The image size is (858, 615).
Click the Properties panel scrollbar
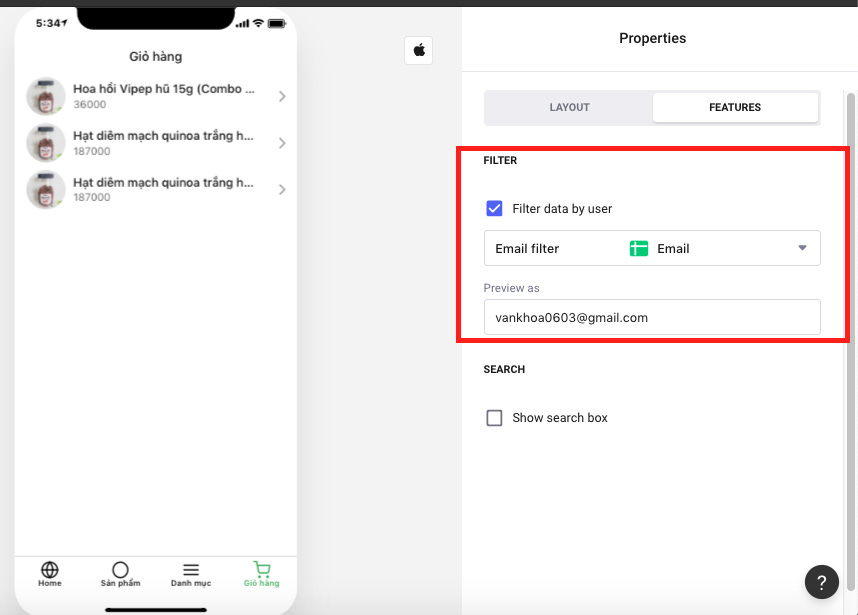click(x=850, y=342)
